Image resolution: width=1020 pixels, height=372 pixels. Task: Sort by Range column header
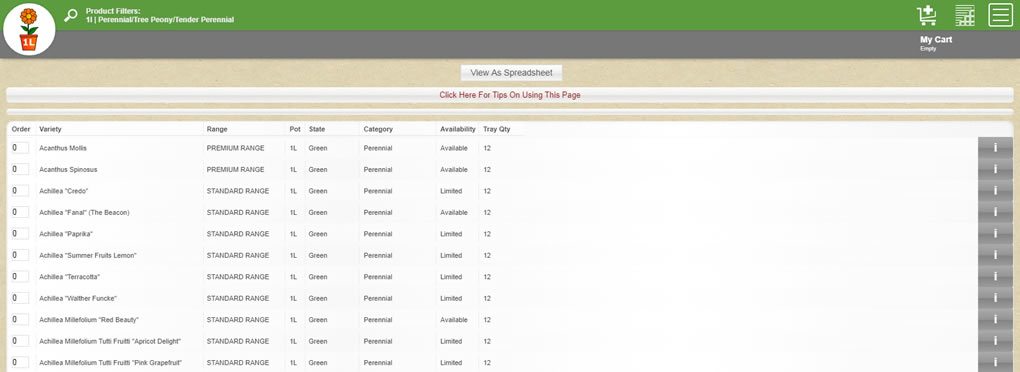[x=217, y=129]
